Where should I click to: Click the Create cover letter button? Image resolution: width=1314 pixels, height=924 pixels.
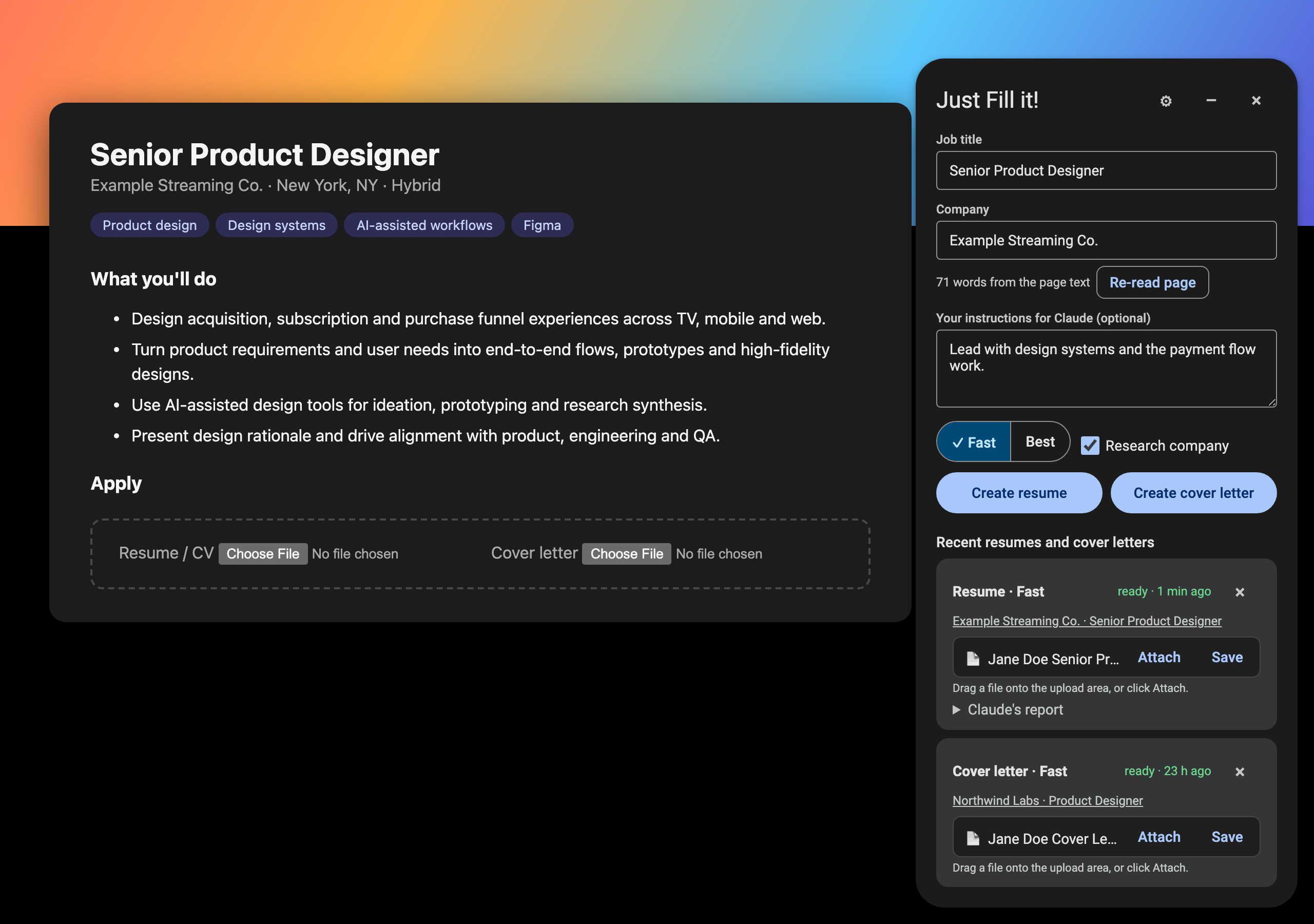(x=1193, y=493)
